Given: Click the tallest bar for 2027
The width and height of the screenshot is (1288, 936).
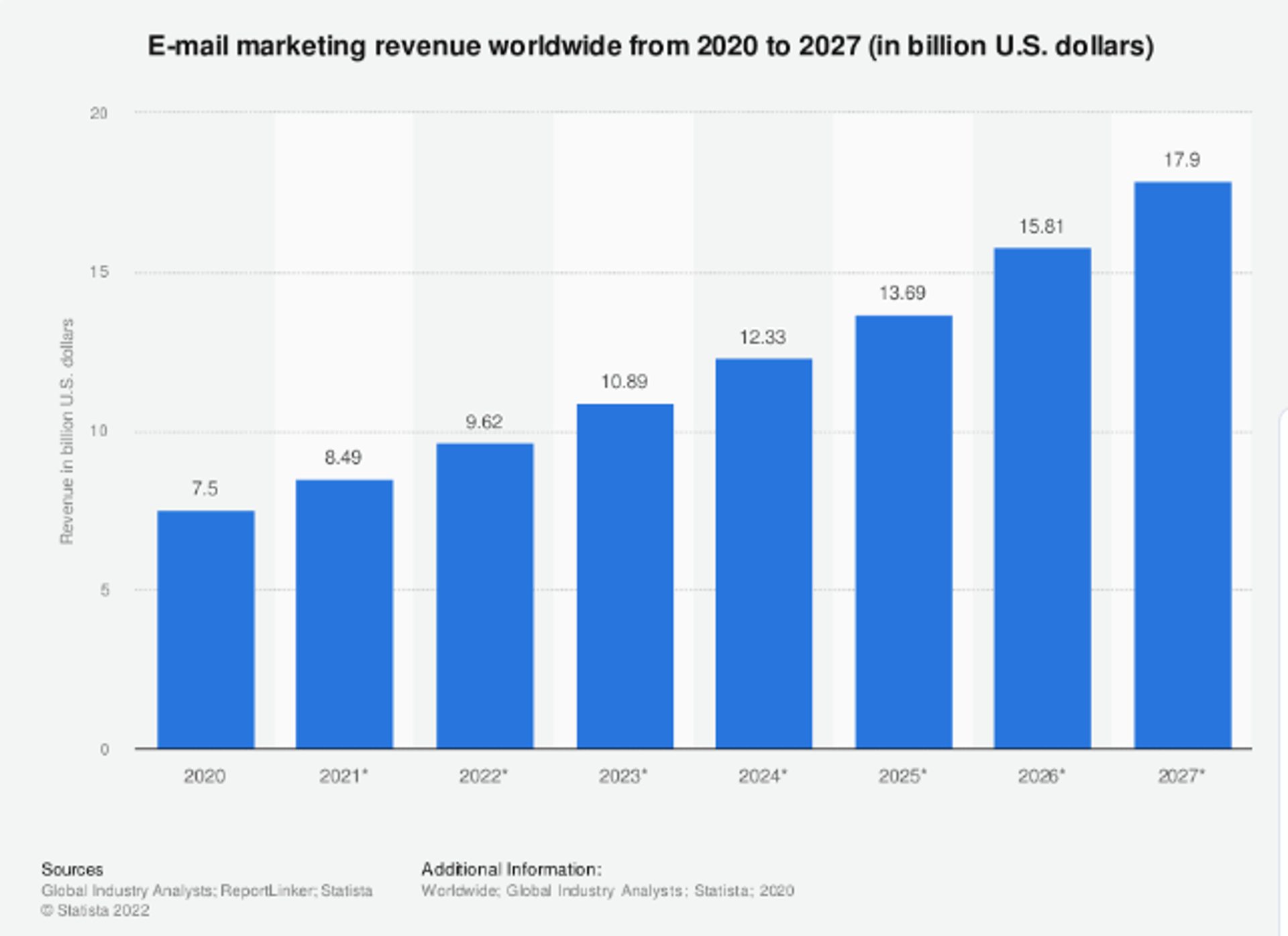Looking at the screenshot, I should pyautogui.click(x=1182, y=464).
